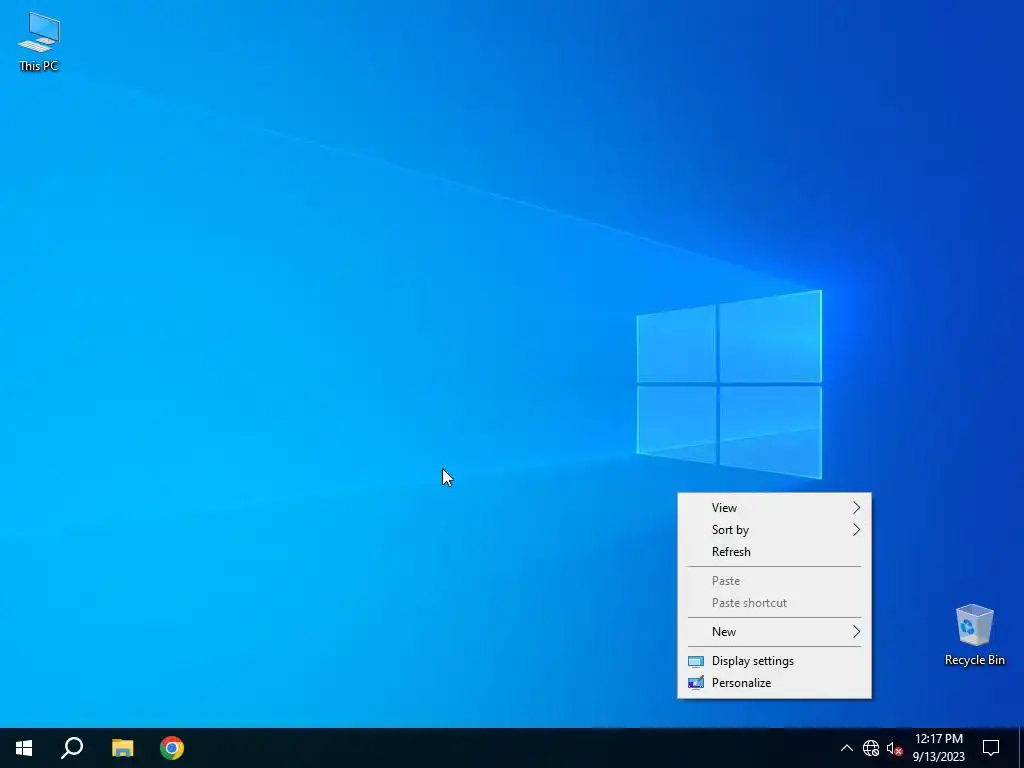Click the arrow beside View
The width and height of the screenshot is (1024, 768).
click(856, 507)
